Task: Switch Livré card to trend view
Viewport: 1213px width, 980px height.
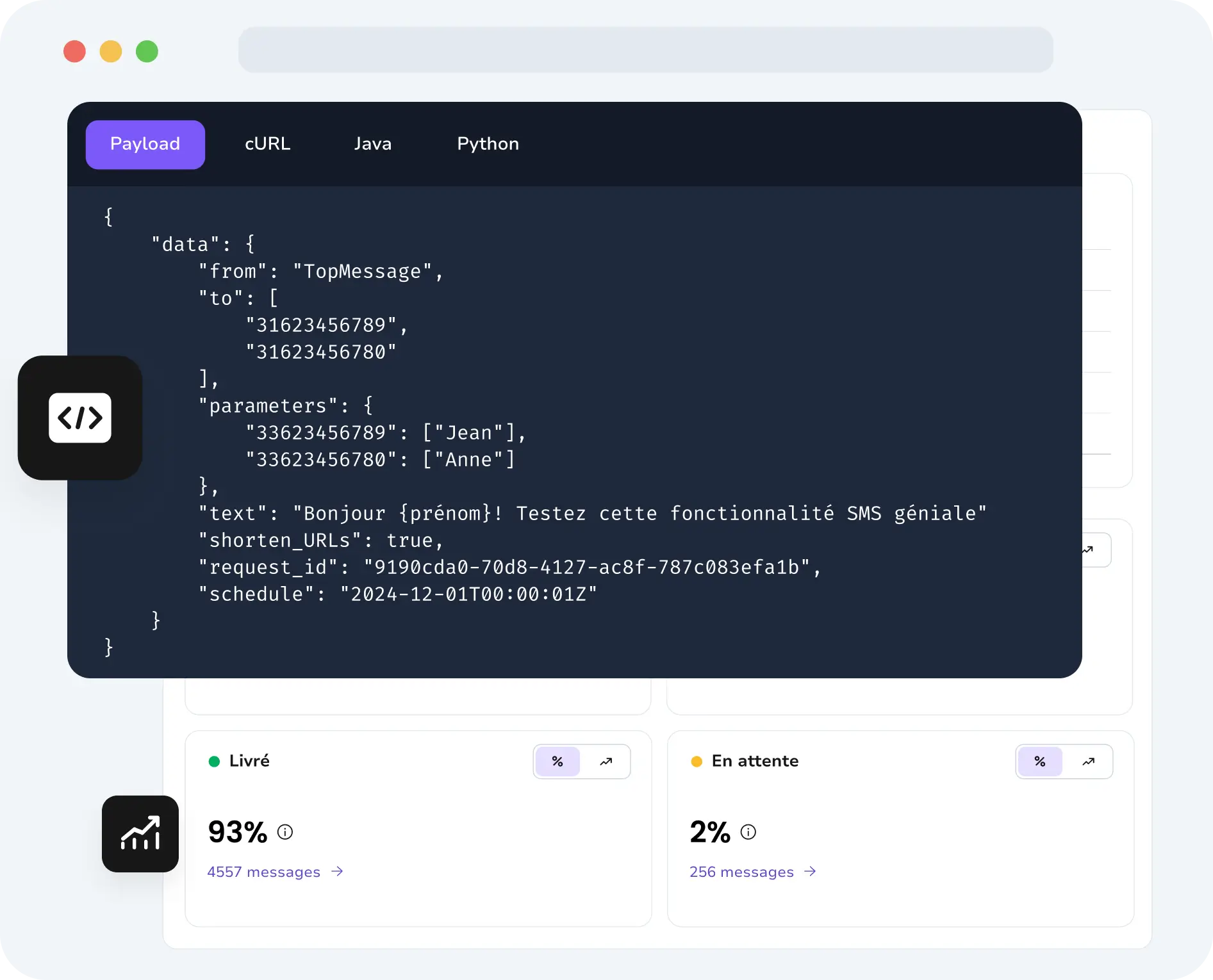Action: pos(606,762)
